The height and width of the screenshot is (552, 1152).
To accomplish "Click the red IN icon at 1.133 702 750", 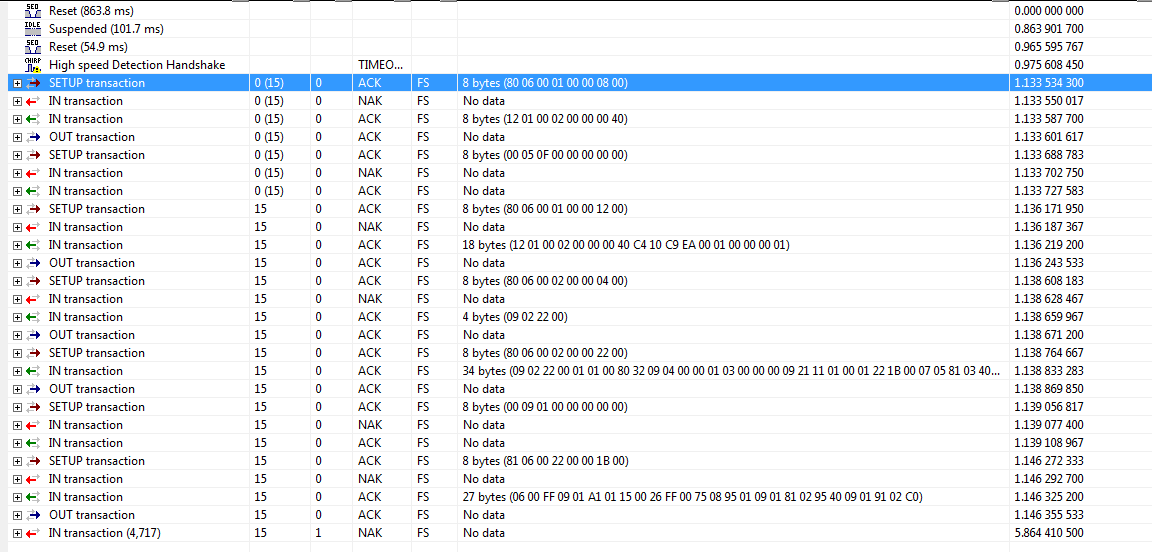I will 34,173.
